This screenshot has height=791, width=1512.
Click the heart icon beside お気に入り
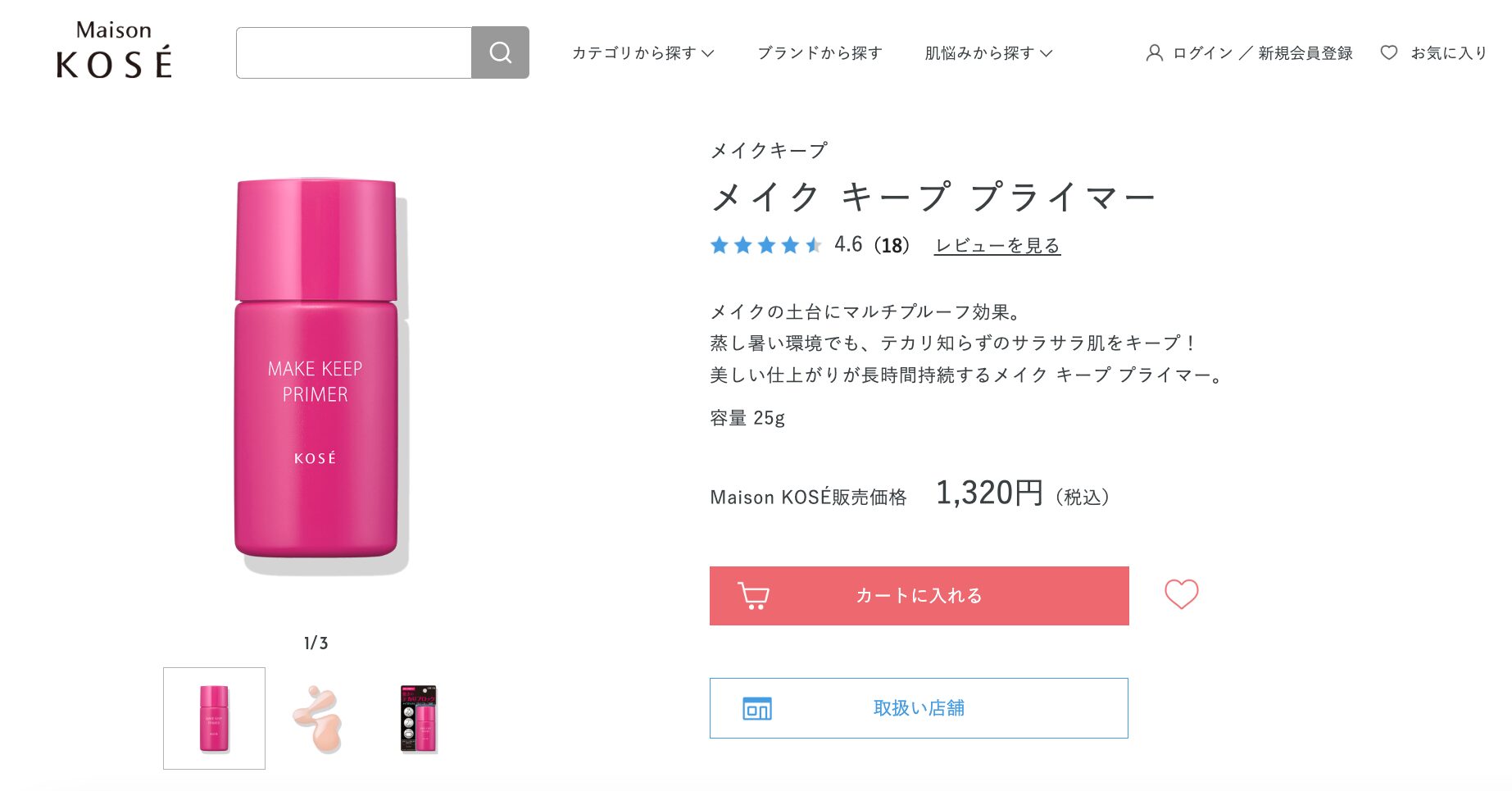click(x=1389, y=52)
